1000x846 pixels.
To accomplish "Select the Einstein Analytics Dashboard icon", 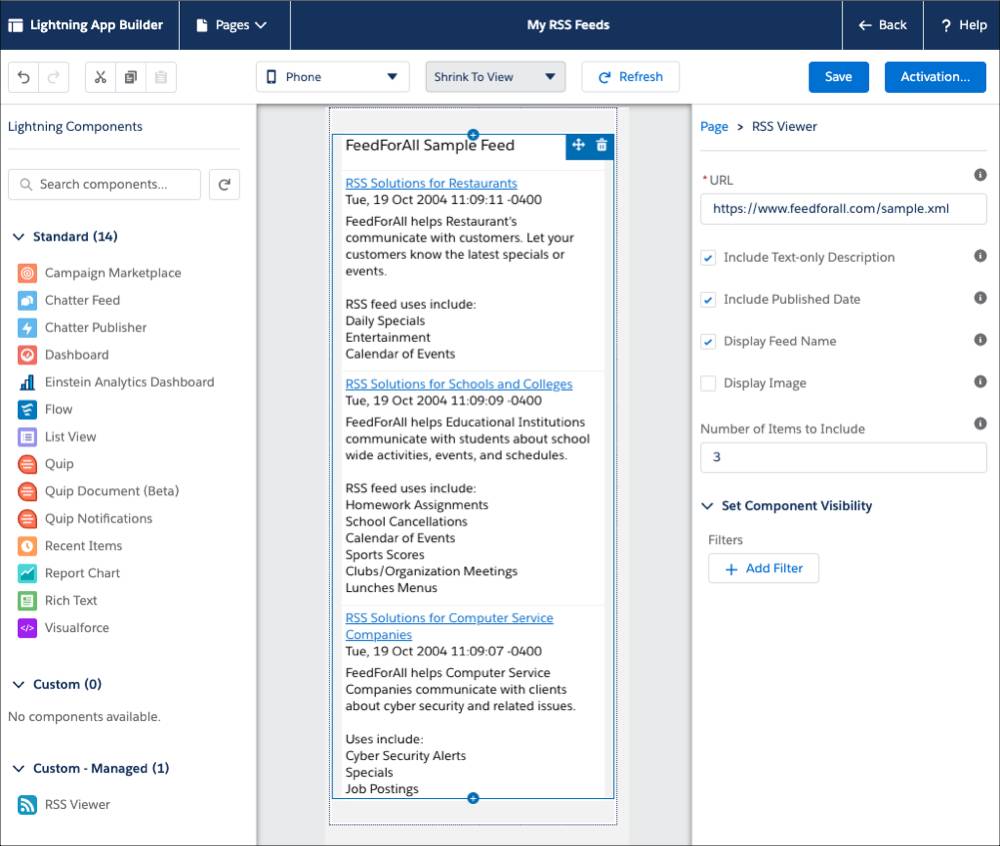I will point(27,382).
